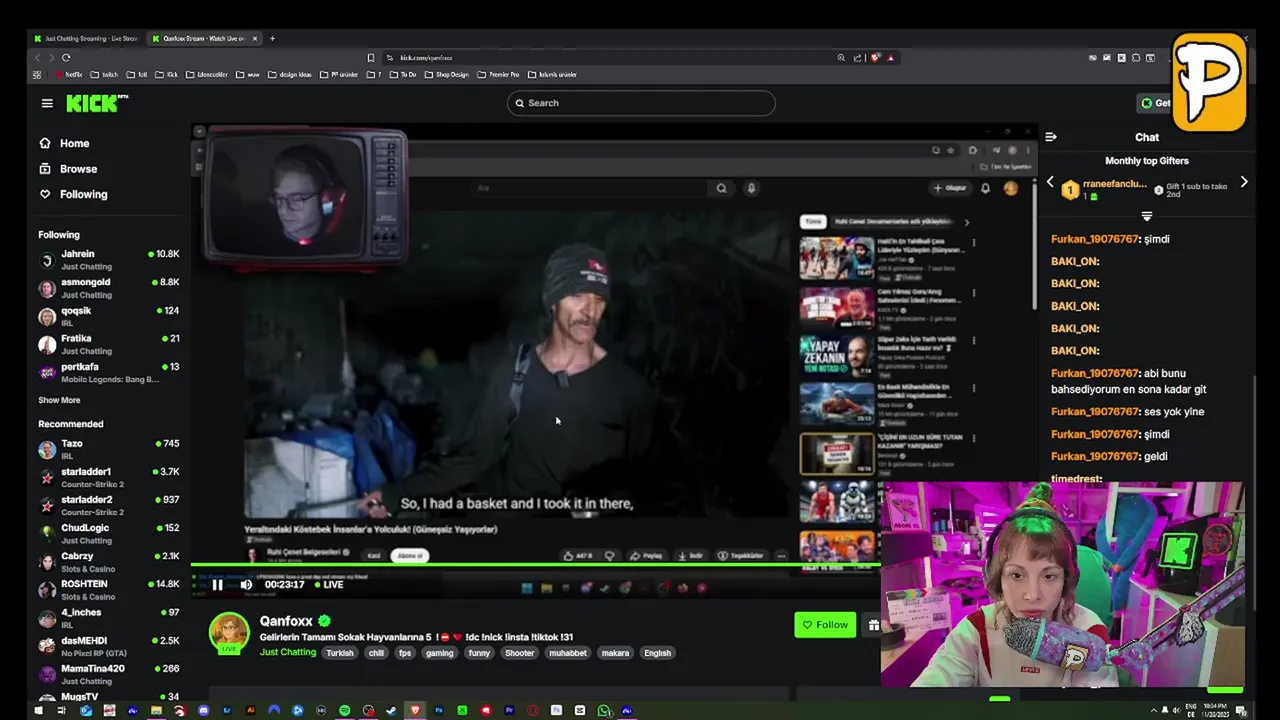
Task: Open Cabrzy Slots & Casino channel
Action: (x=109, y=562)
